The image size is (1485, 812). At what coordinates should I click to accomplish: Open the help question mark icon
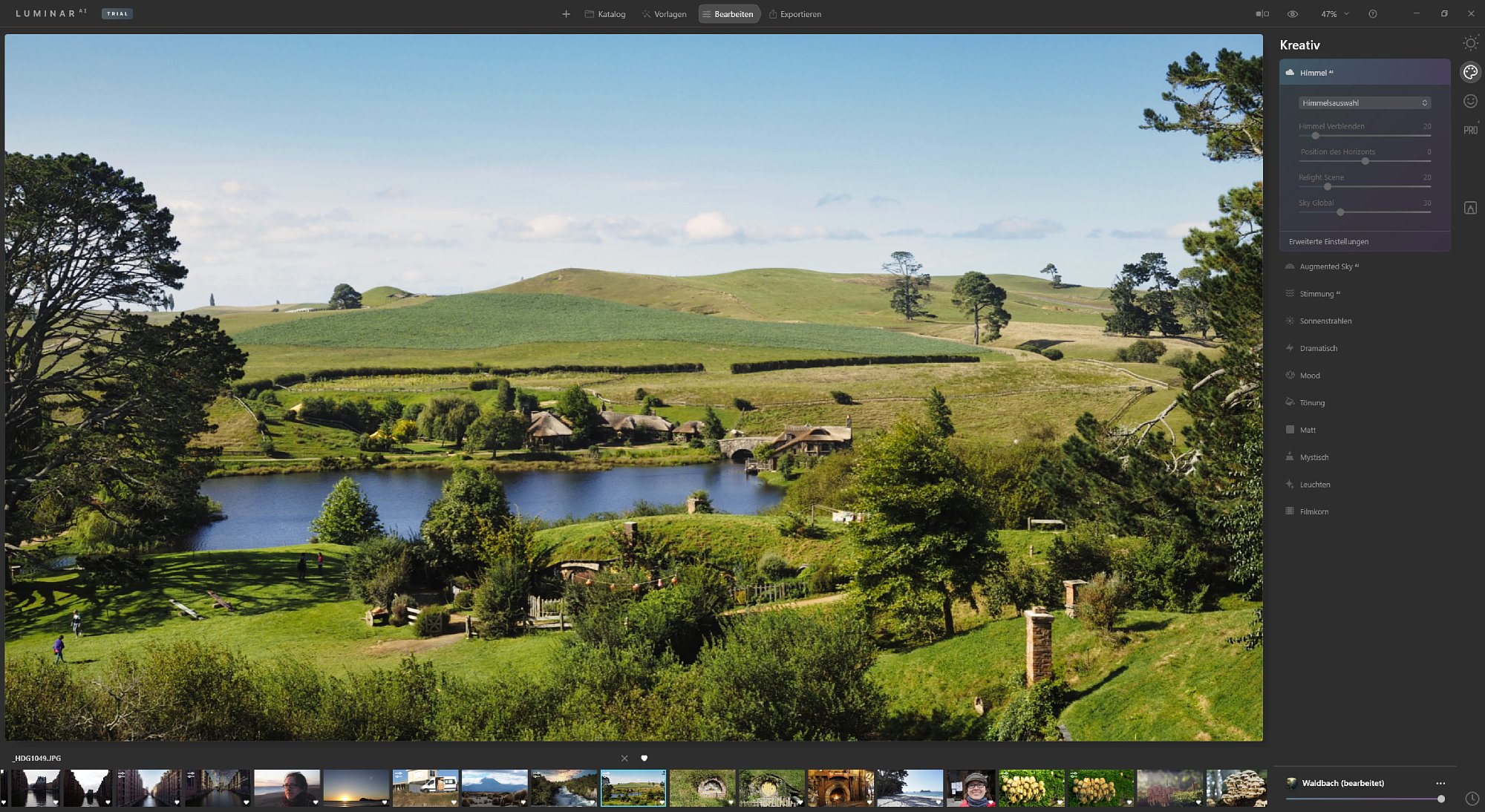pyautogui.click(x=1373, y=14)
